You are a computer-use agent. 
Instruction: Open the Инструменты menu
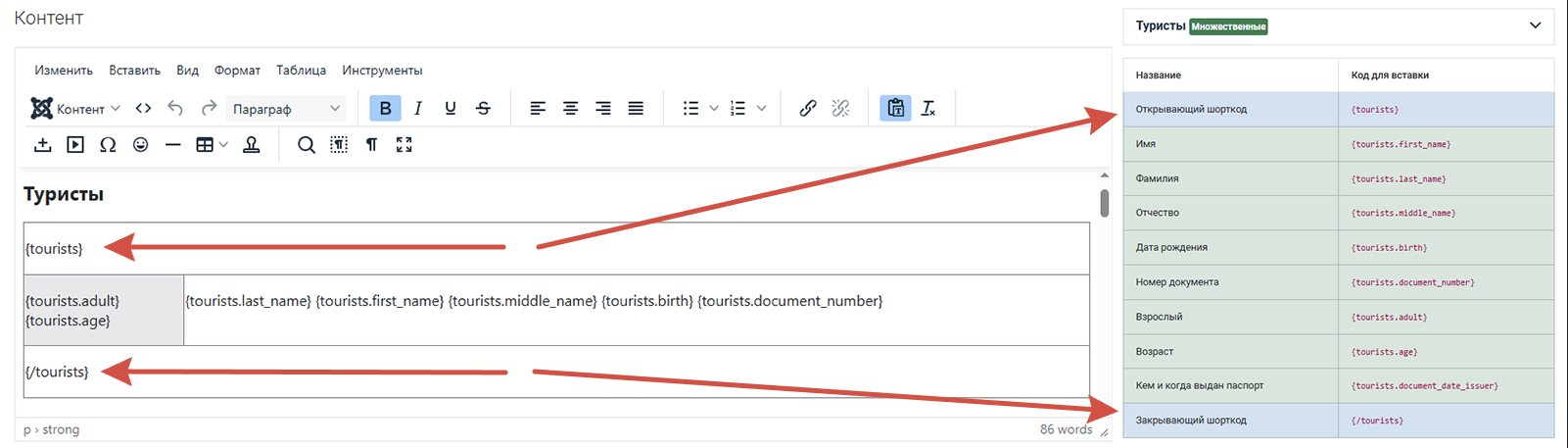pos(383,71)
